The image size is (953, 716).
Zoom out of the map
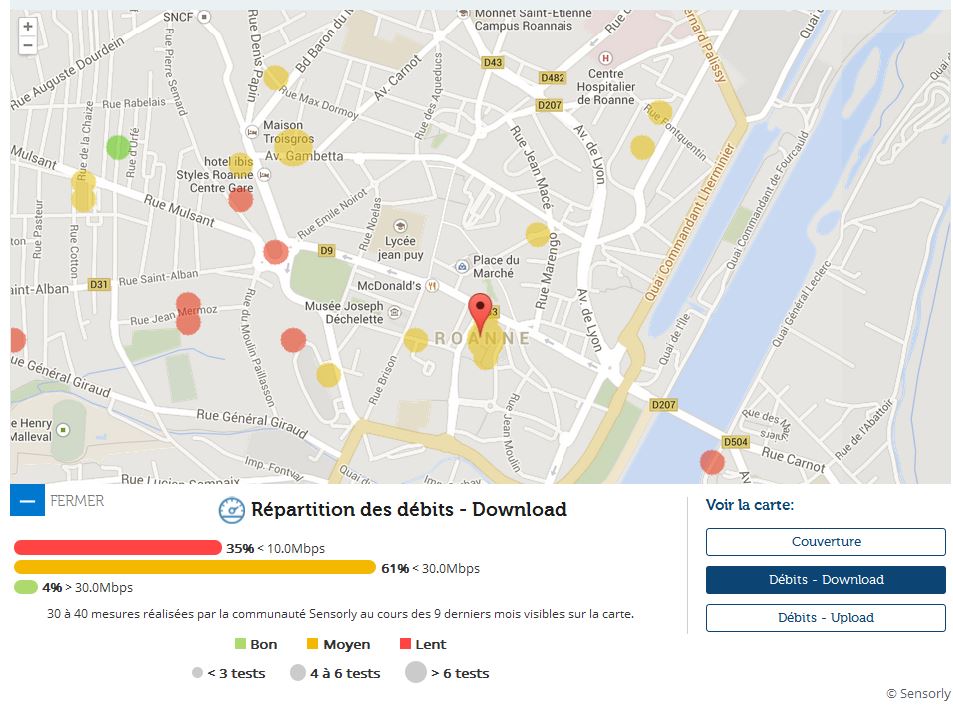27,45
